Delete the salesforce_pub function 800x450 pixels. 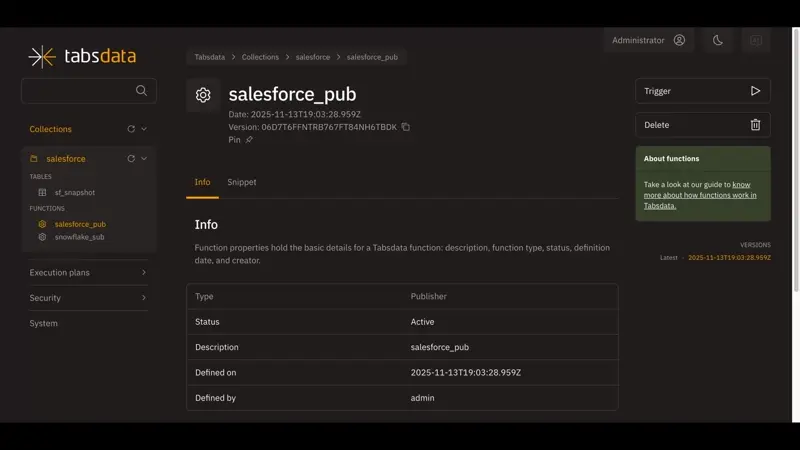pos(703,125)
